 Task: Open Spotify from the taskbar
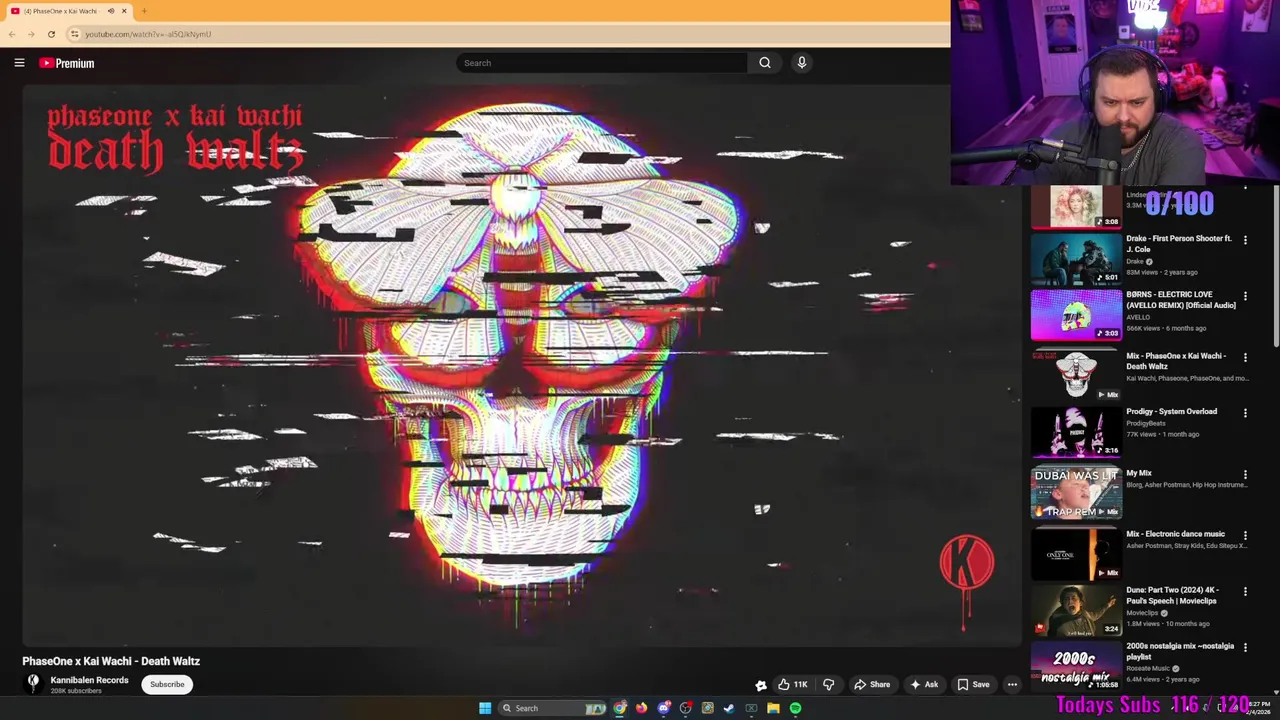(795, 708)
